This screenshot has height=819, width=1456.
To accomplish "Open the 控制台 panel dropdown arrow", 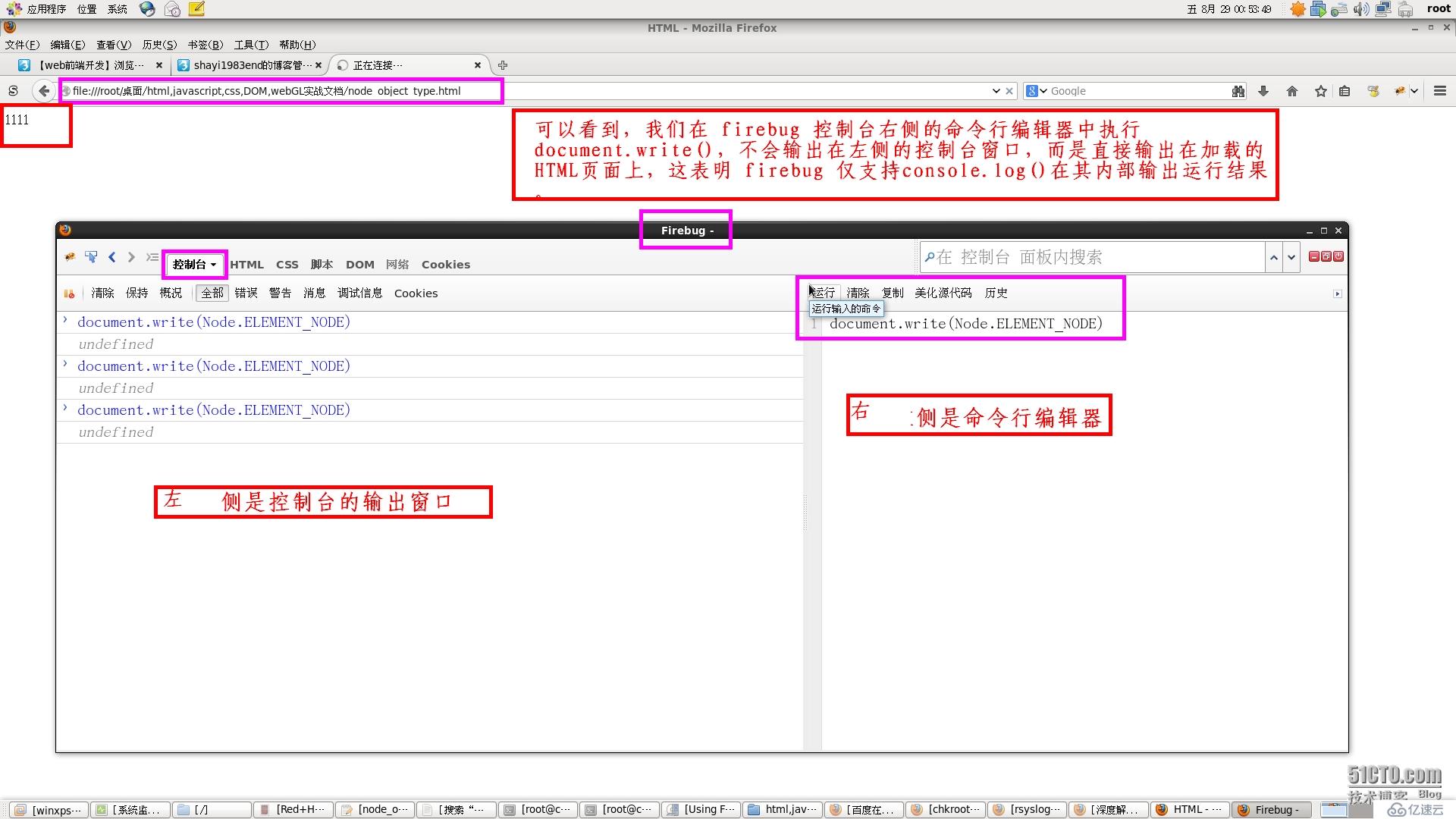I will (x=214, y=265).
